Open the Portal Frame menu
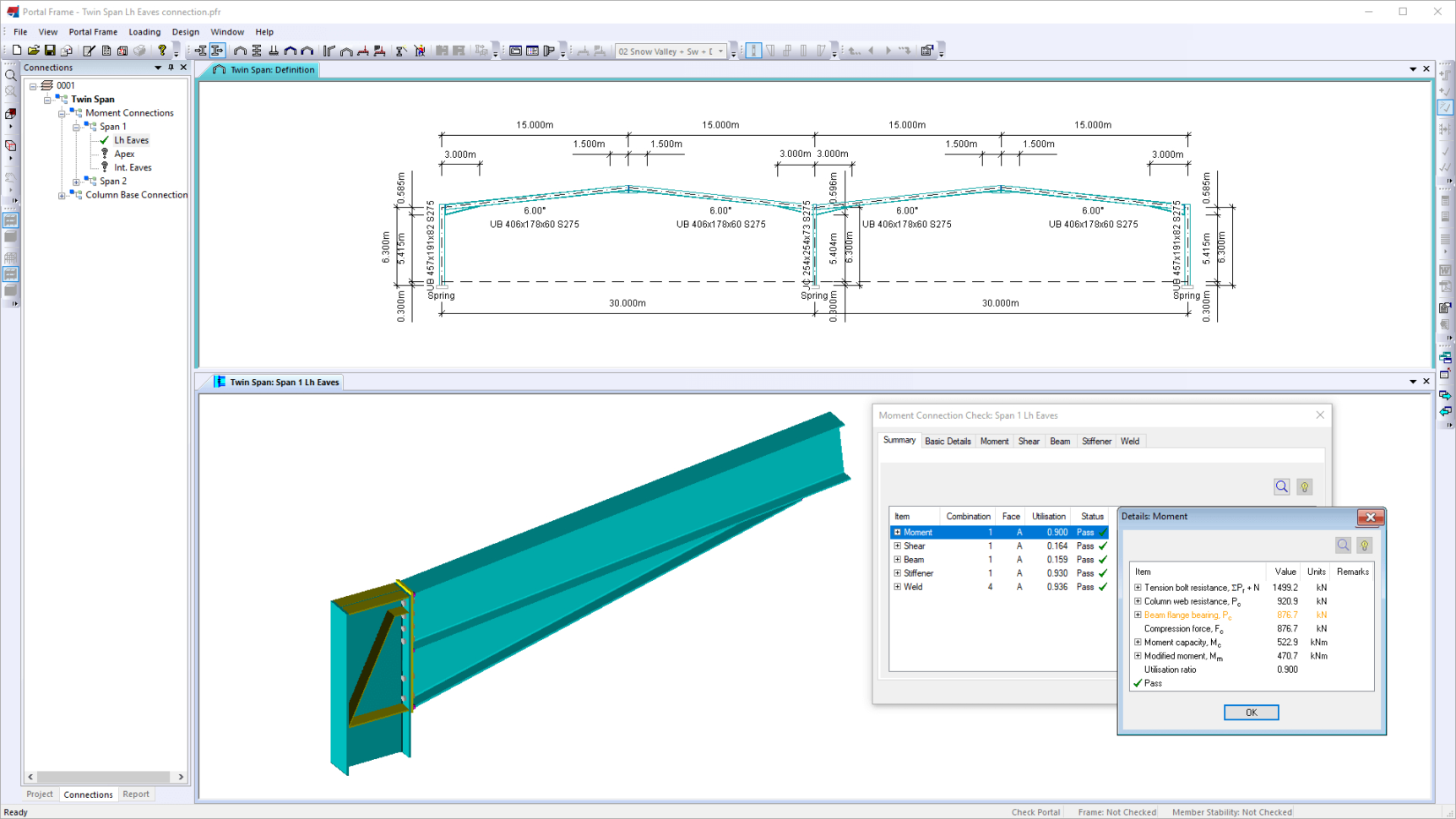 tap(93, 32)
